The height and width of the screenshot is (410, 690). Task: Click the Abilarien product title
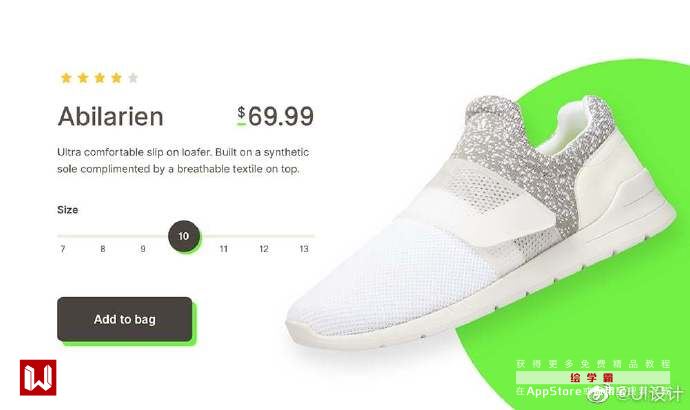click(110, 117)
